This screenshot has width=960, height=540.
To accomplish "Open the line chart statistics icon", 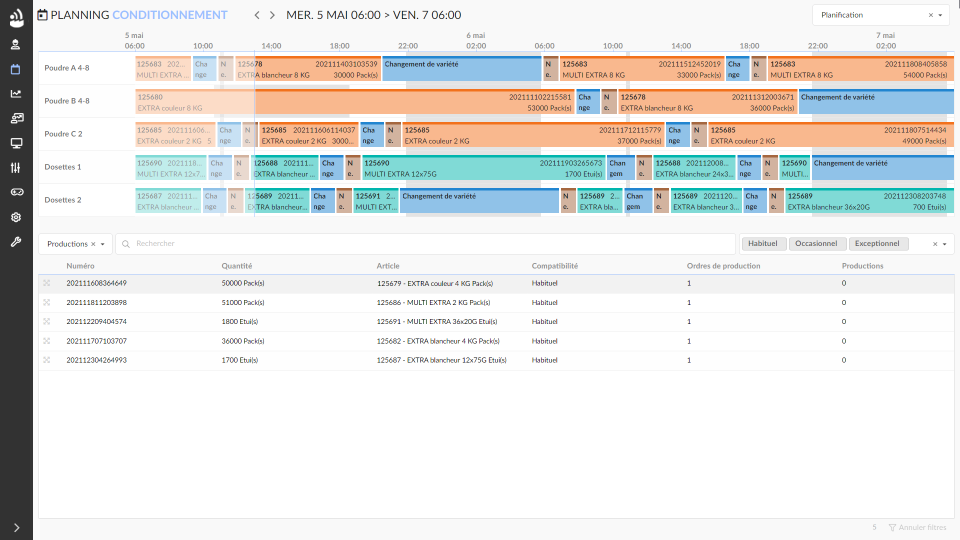I will [15, 94].
